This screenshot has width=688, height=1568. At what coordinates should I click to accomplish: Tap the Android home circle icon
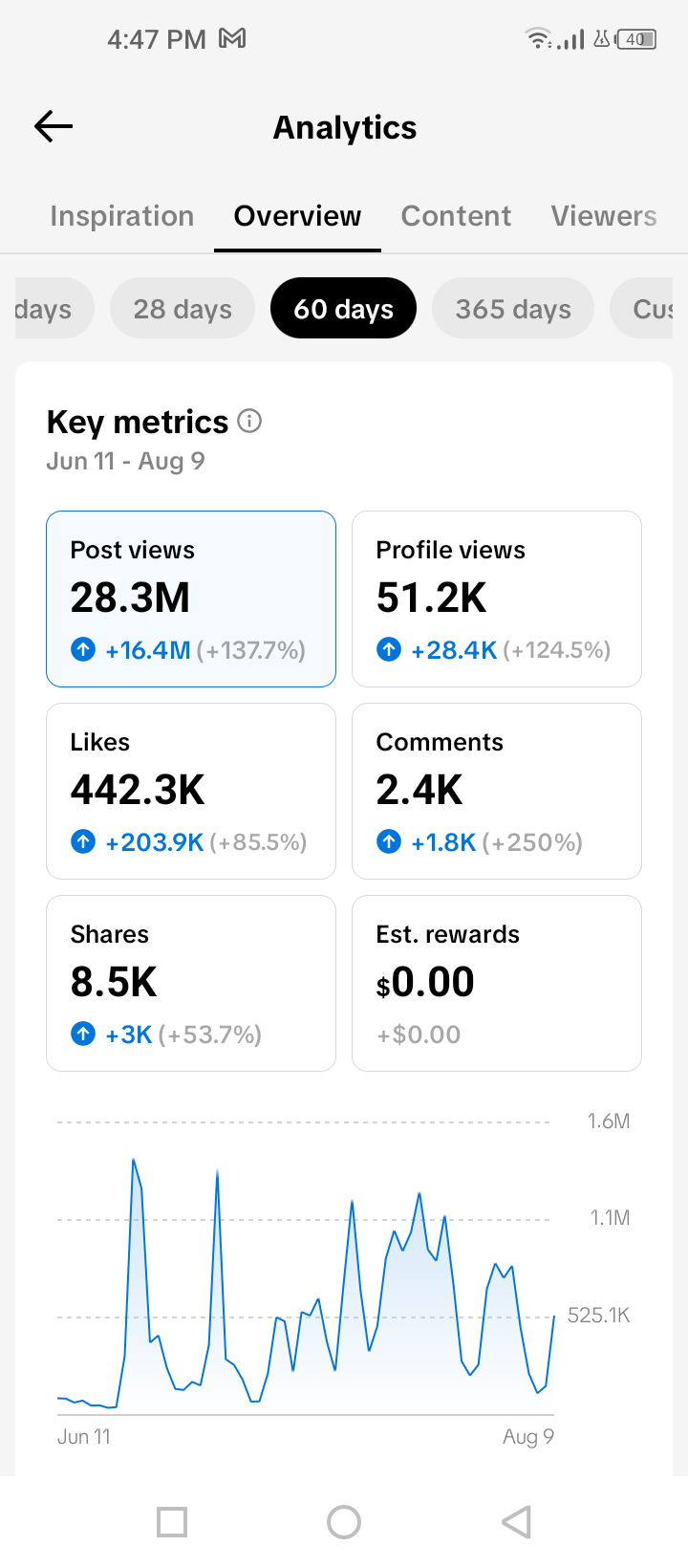click(x=344, y=1521)
